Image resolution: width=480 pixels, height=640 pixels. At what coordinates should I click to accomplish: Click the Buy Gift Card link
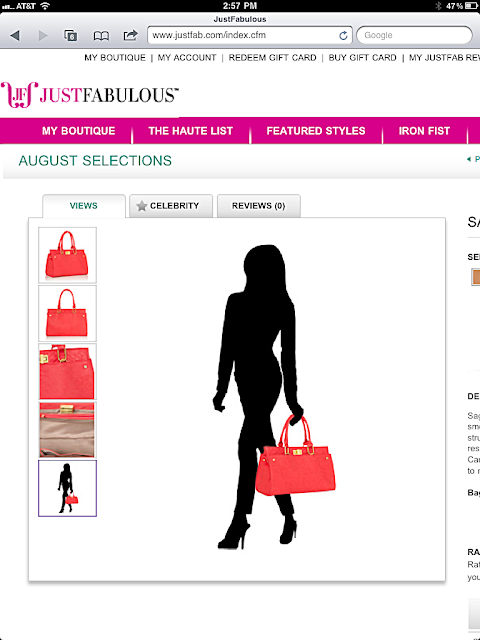pyautogui.click(x=362, y=58)
